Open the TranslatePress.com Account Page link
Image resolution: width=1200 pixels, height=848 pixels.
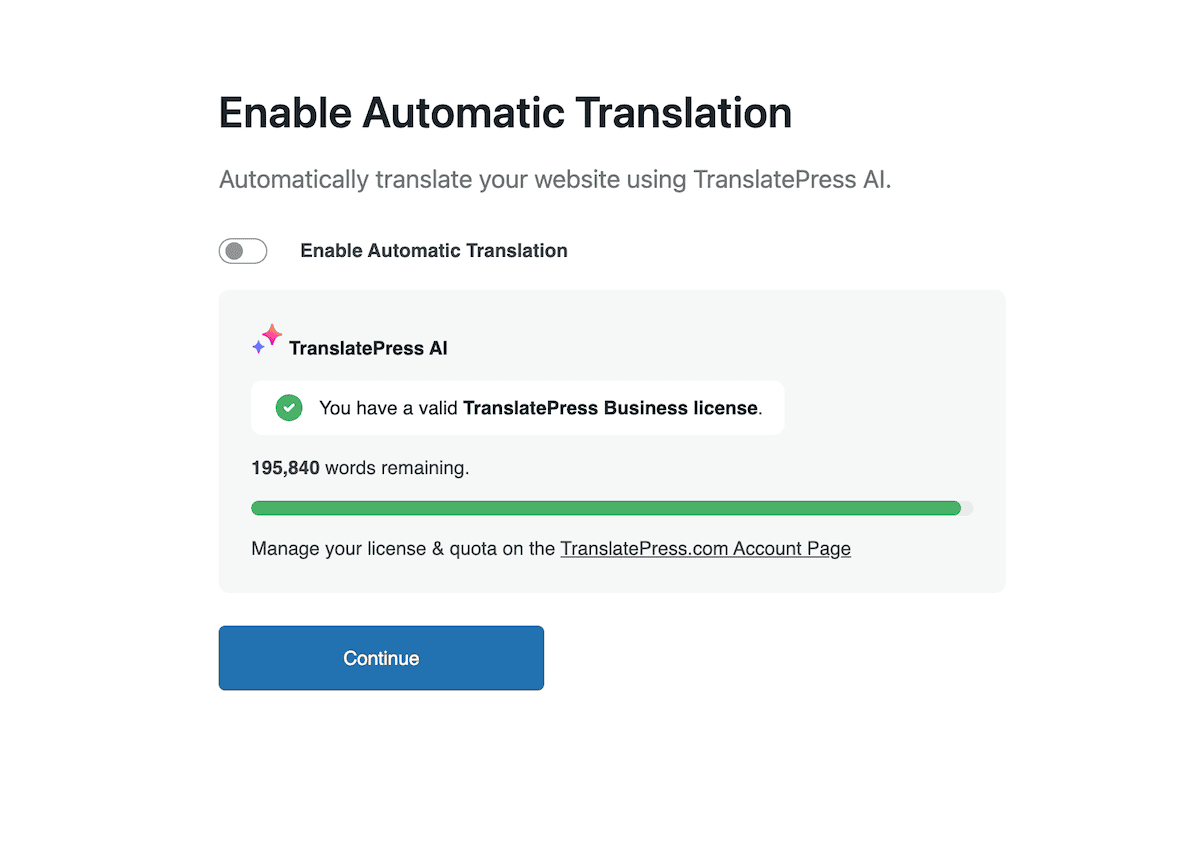click(705, 548)
